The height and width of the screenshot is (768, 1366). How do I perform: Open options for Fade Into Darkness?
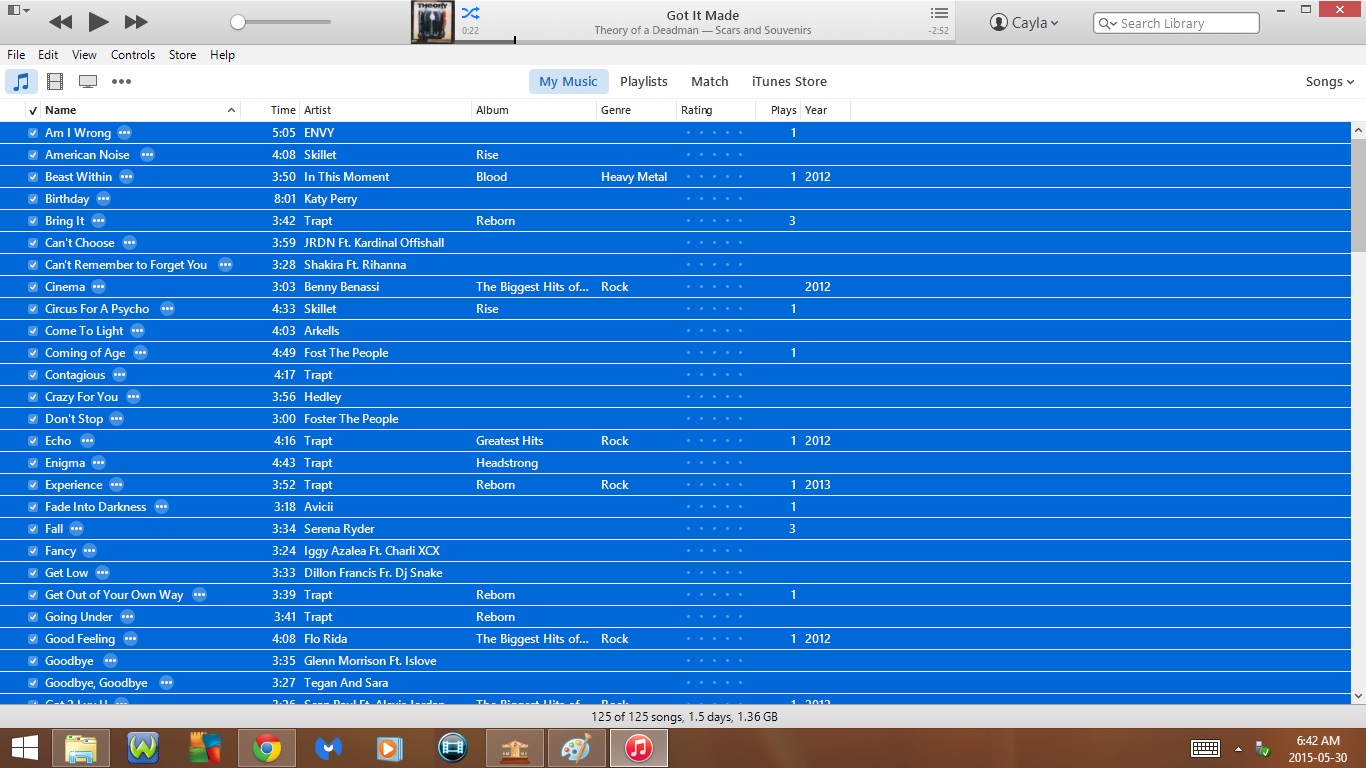pyautogui.click(x=161, y=507)
